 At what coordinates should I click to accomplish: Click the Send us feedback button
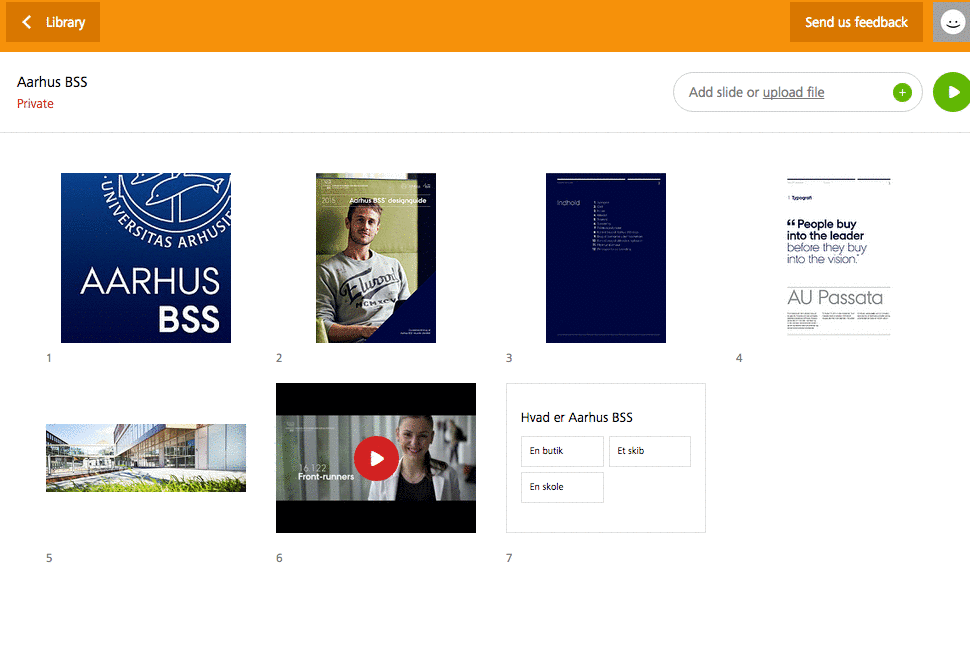pyautogui.click(x=856, y=22)
